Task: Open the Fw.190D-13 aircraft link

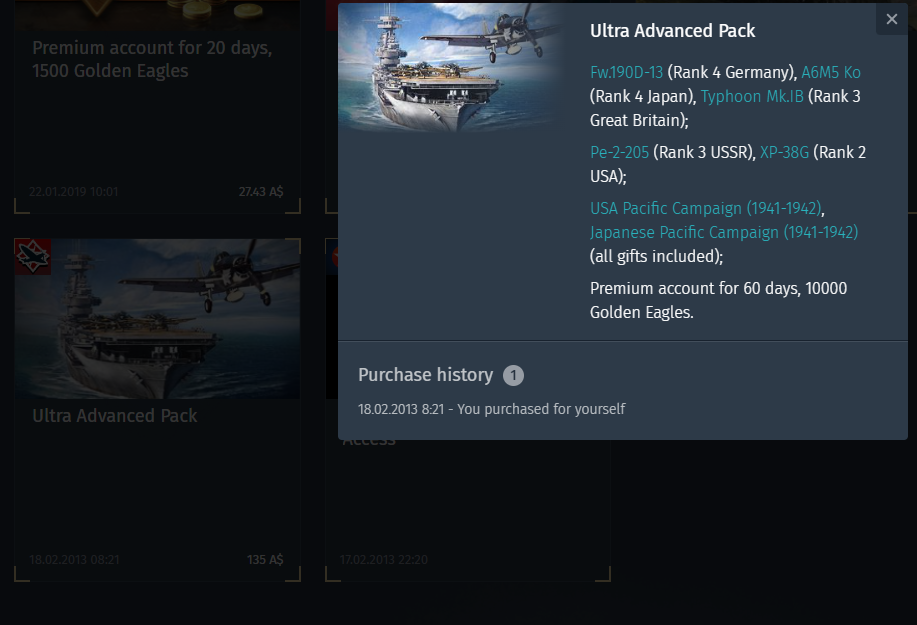Action: click(627, 72)
